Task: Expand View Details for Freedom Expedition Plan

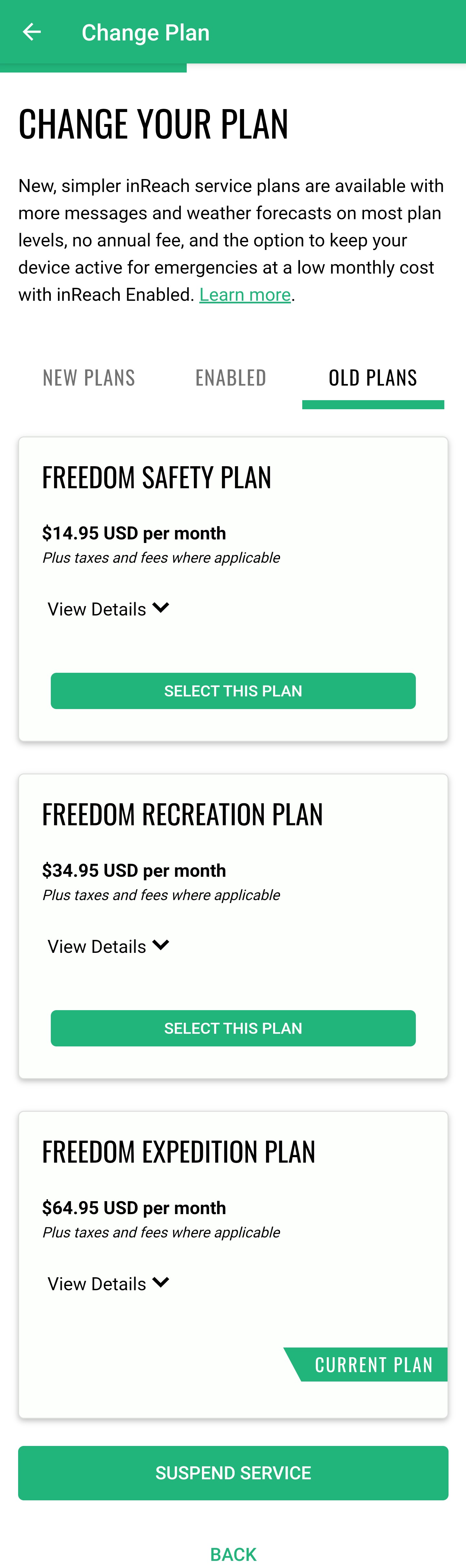Action: (x=108, y=1283)
